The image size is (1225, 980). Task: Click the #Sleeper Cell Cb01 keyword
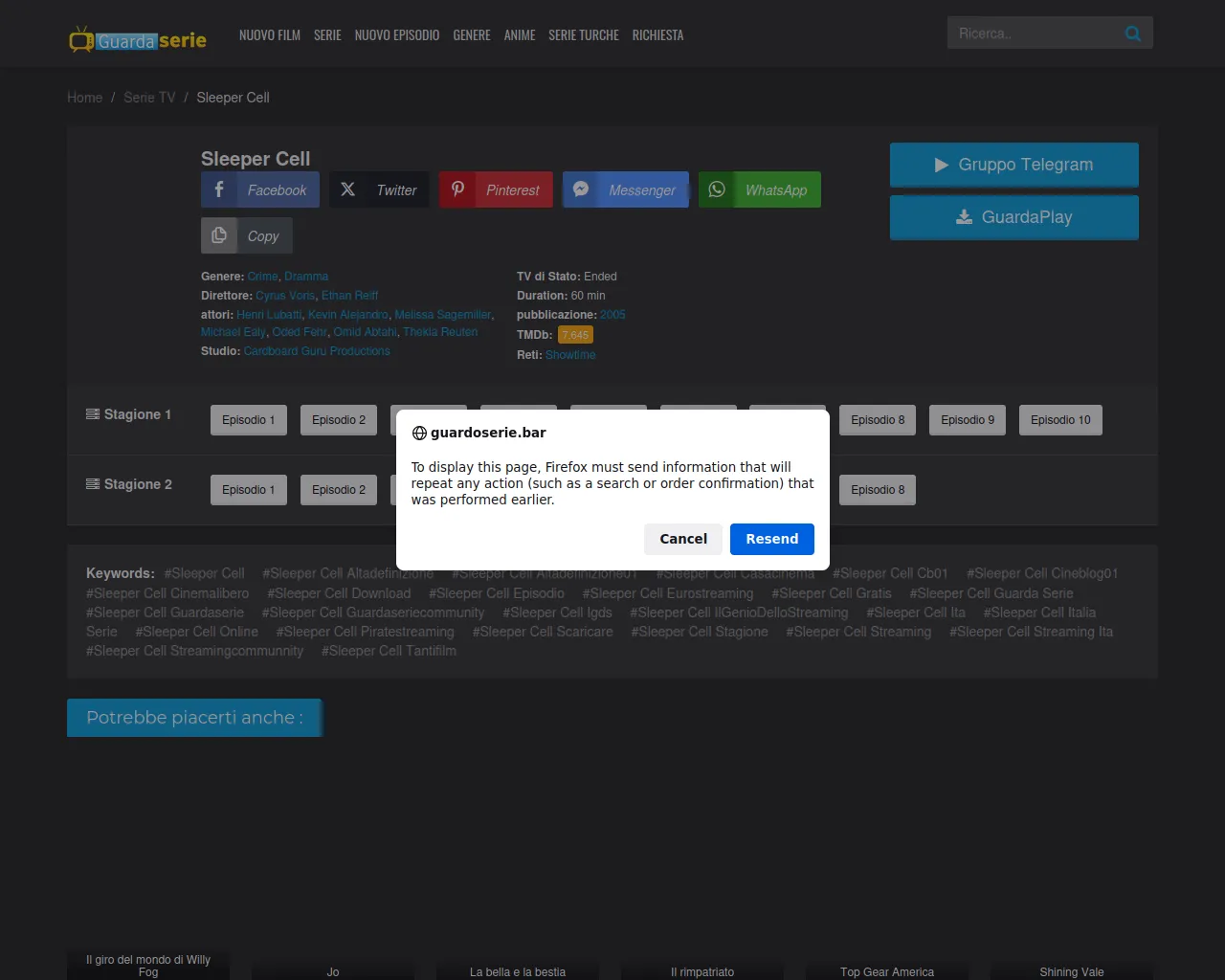point(890,573)
